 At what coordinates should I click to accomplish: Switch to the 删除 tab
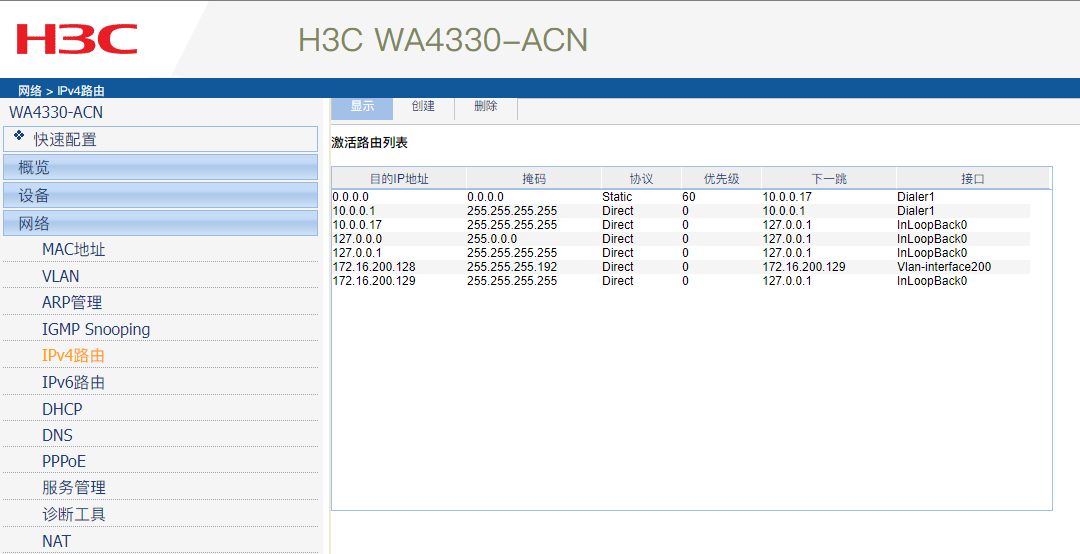pos(486,107)
